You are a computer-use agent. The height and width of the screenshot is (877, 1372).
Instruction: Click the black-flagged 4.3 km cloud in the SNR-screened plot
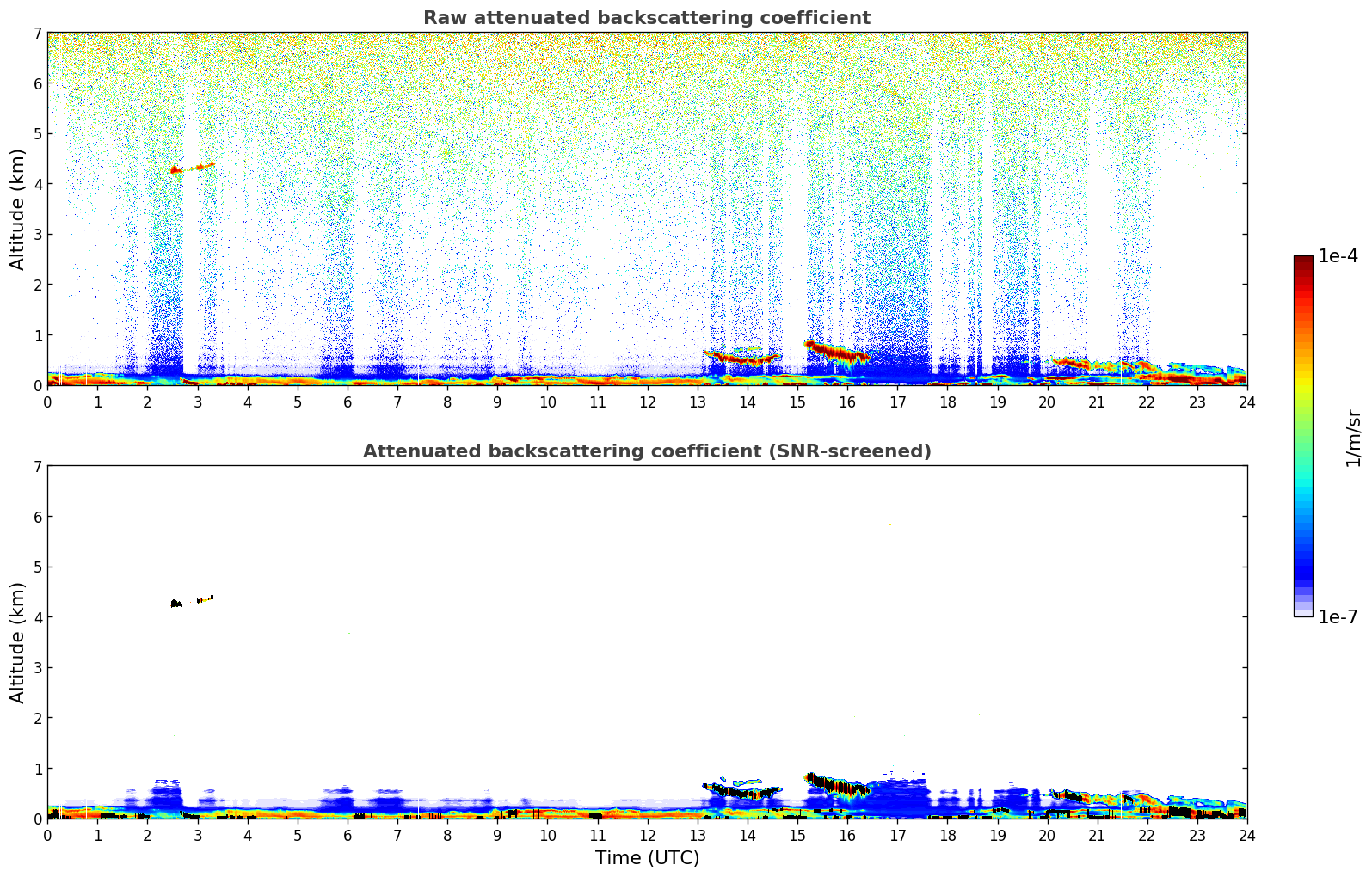(x=177, y=604)
